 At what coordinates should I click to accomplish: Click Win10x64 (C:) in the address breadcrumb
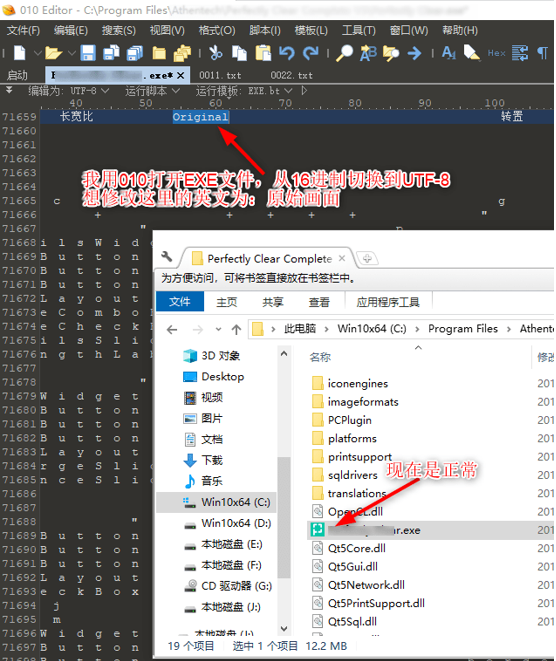[372, 329]
